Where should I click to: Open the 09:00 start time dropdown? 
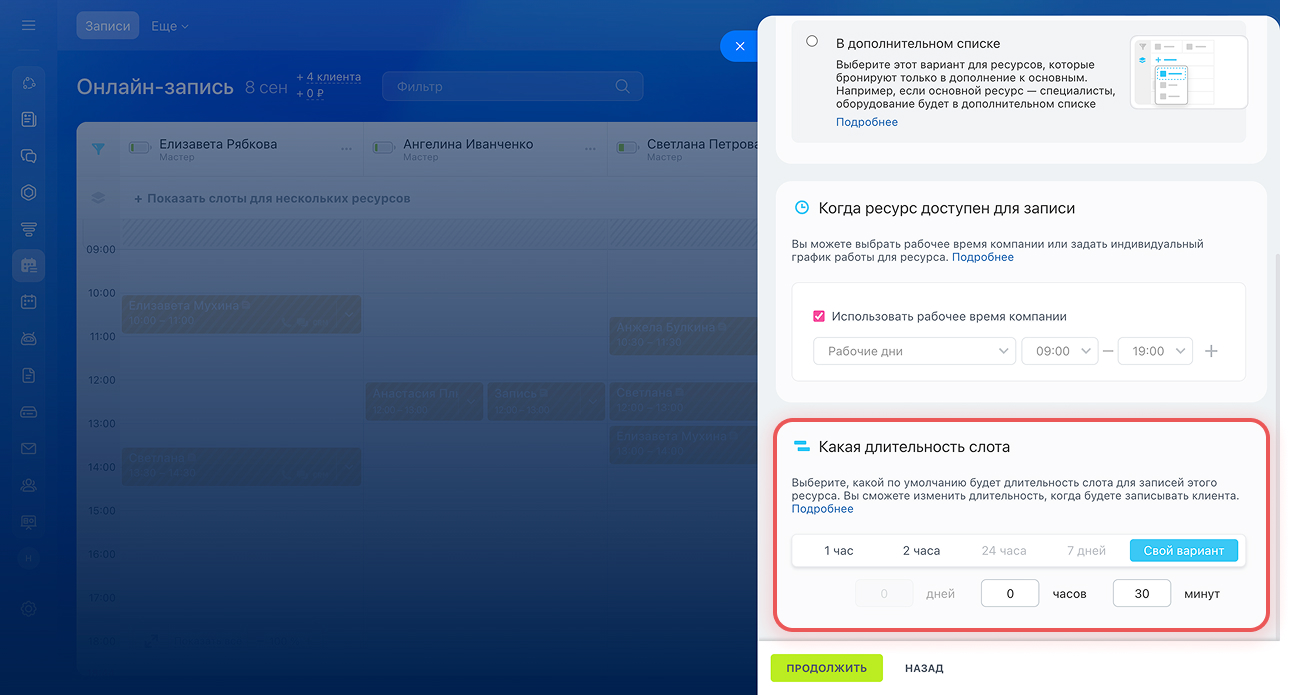[x=1059, y=351]
